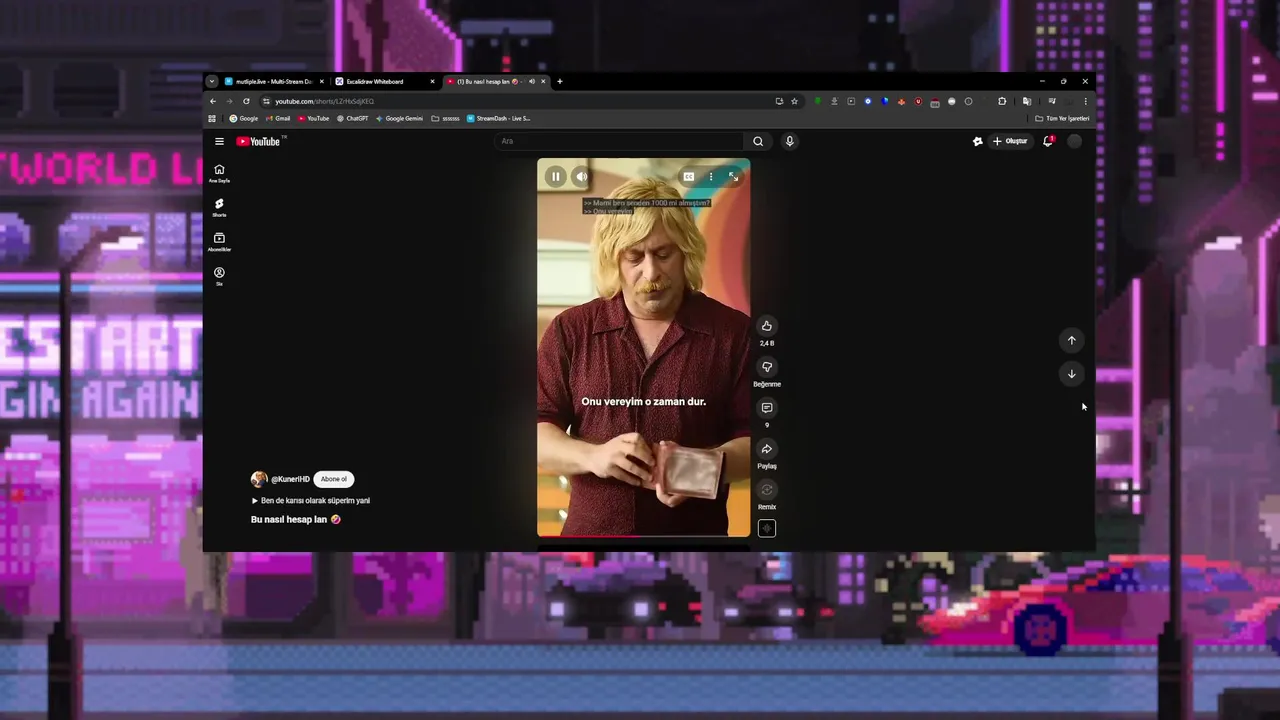Open Ana Sayfa in the sidebar
1280x720 pixels.
tap(219, 173)
